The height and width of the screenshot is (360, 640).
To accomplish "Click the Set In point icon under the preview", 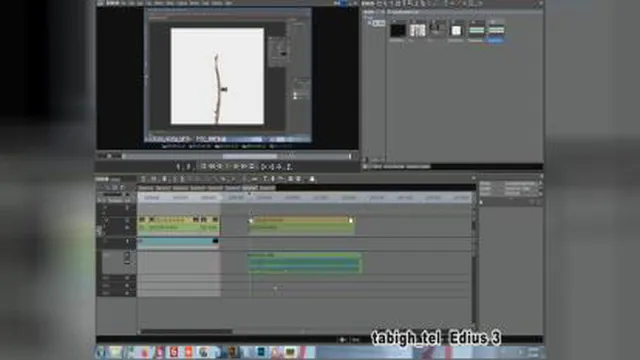I will pos(178,167).
